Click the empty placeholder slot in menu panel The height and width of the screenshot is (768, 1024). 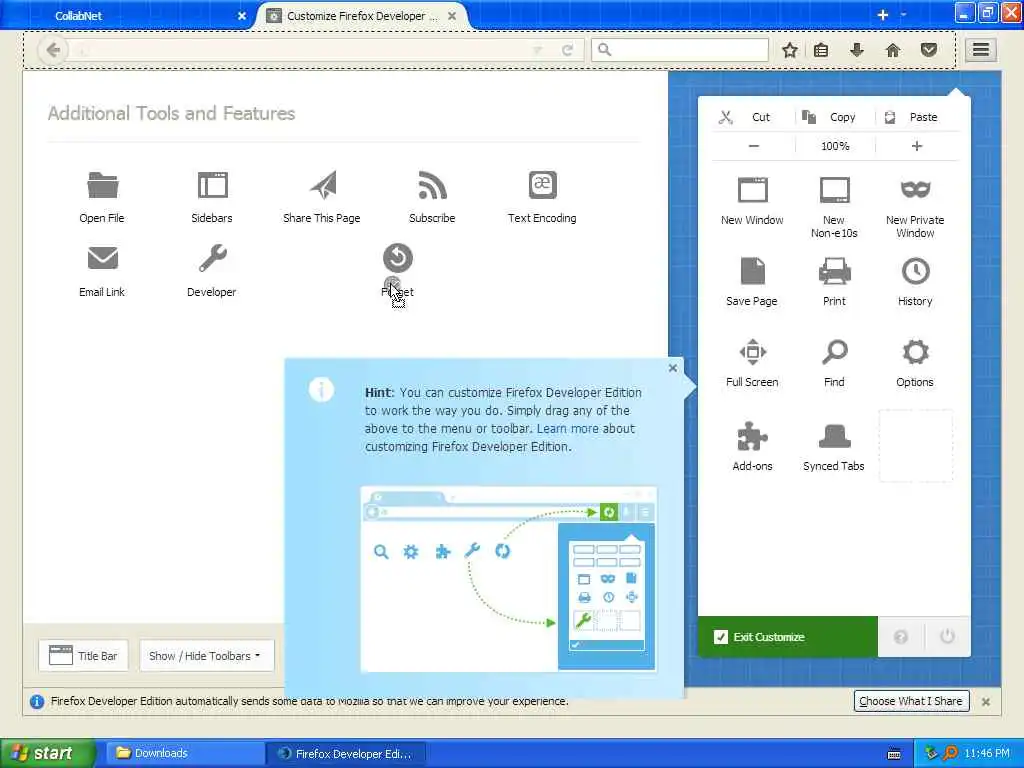916,446
